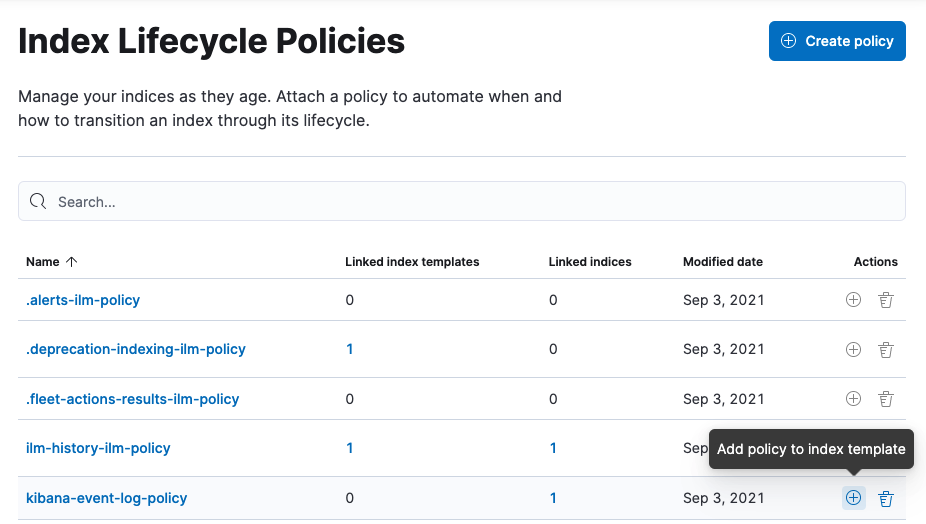Screen dimensions: 926x524
Task: View linked indices count for kibana-event-log-policy
Action: [553, 498]
